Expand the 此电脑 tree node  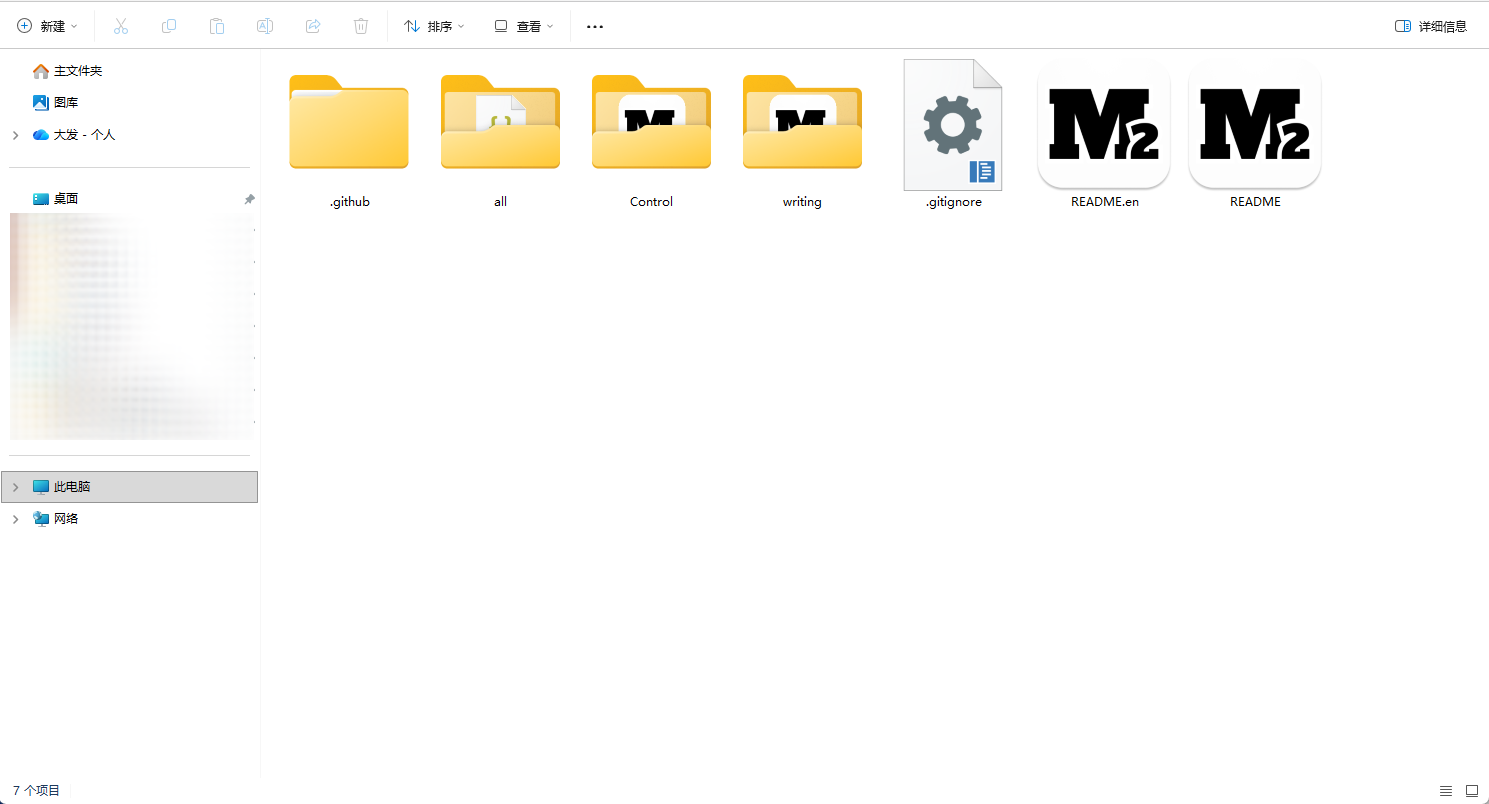pyautogui.click(x=15, y=487)
